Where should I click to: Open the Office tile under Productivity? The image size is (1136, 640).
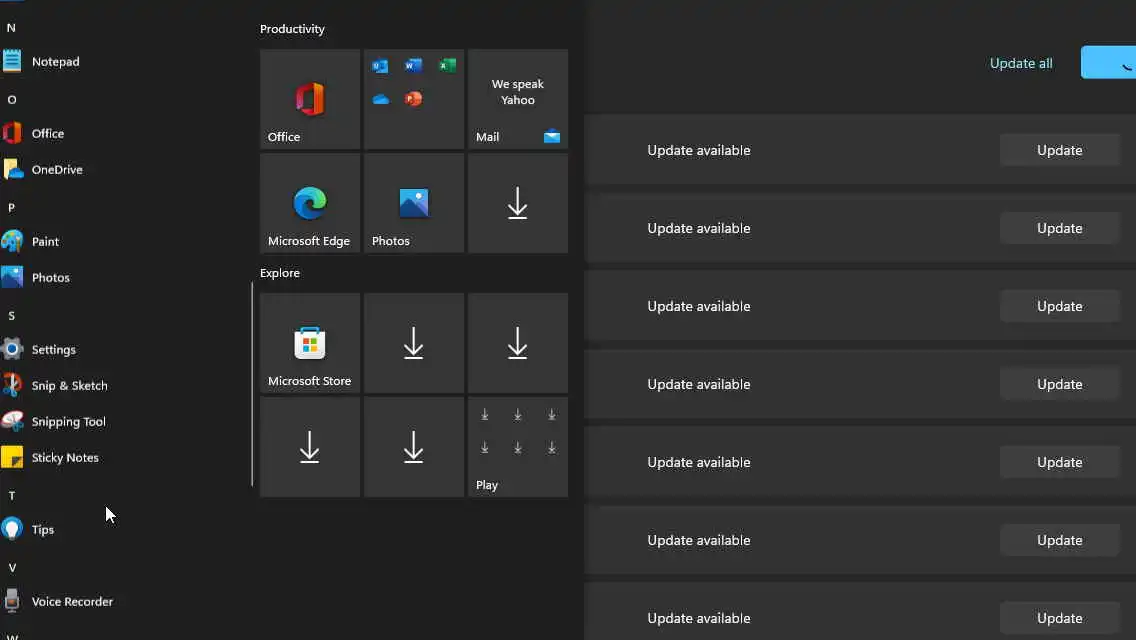(x=310, y=99)
